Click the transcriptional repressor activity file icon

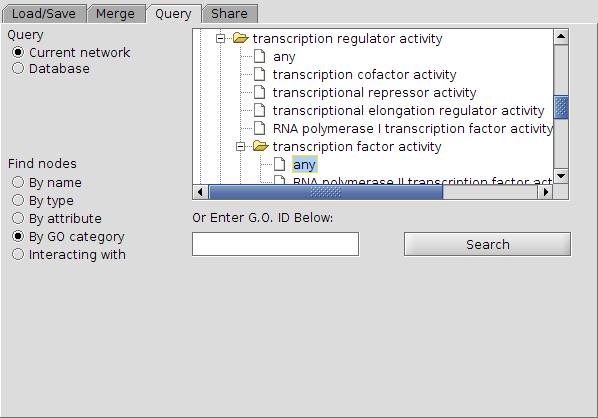pyautogui.click(x=260, y=92)
